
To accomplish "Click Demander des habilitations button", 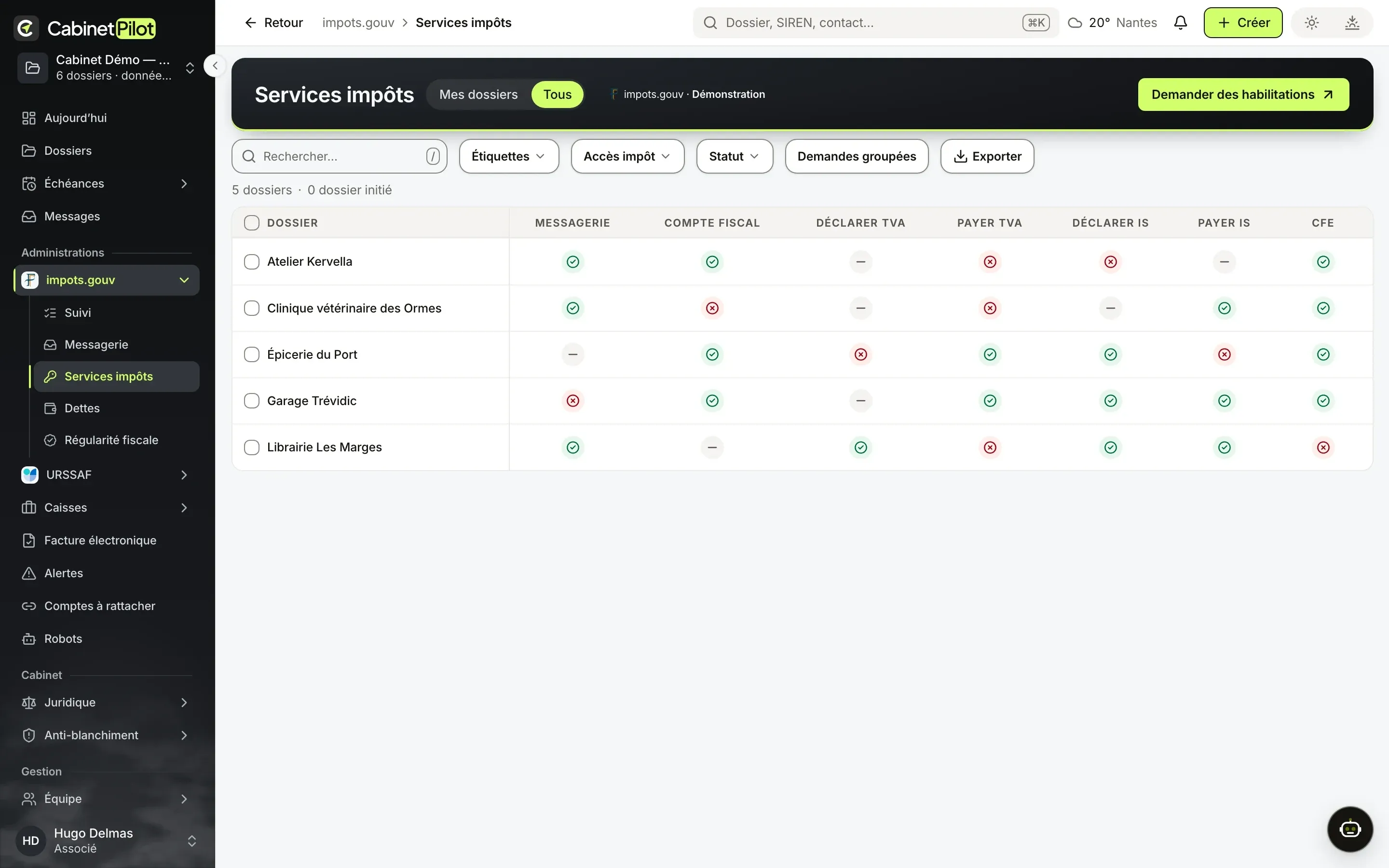I will click(1243, 95).
